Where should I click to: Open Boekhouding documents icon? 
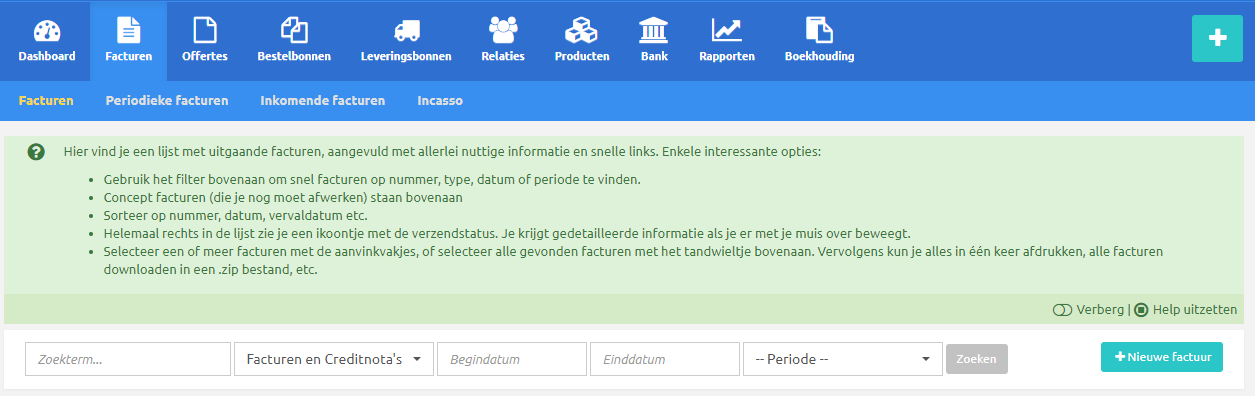click(819, 30)
